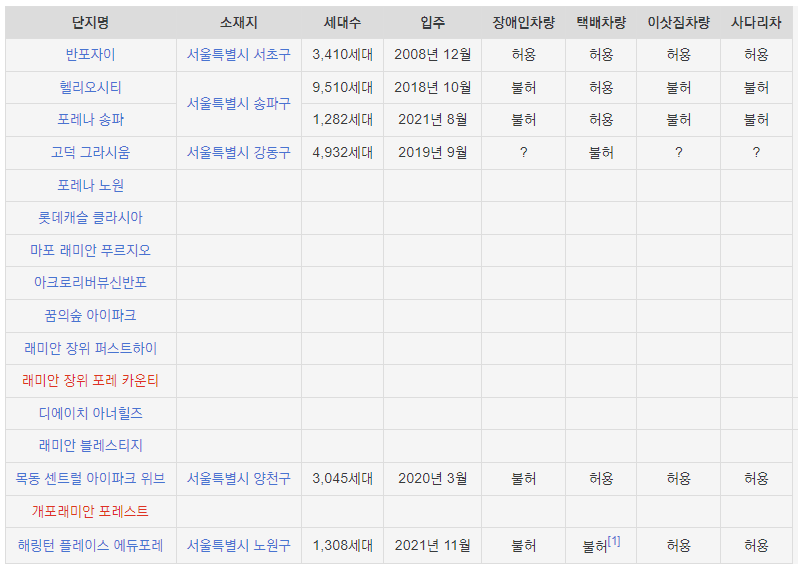Click the 2018년 10월 move-in date
The image size is (798, 569).
[x=433, y=88]
